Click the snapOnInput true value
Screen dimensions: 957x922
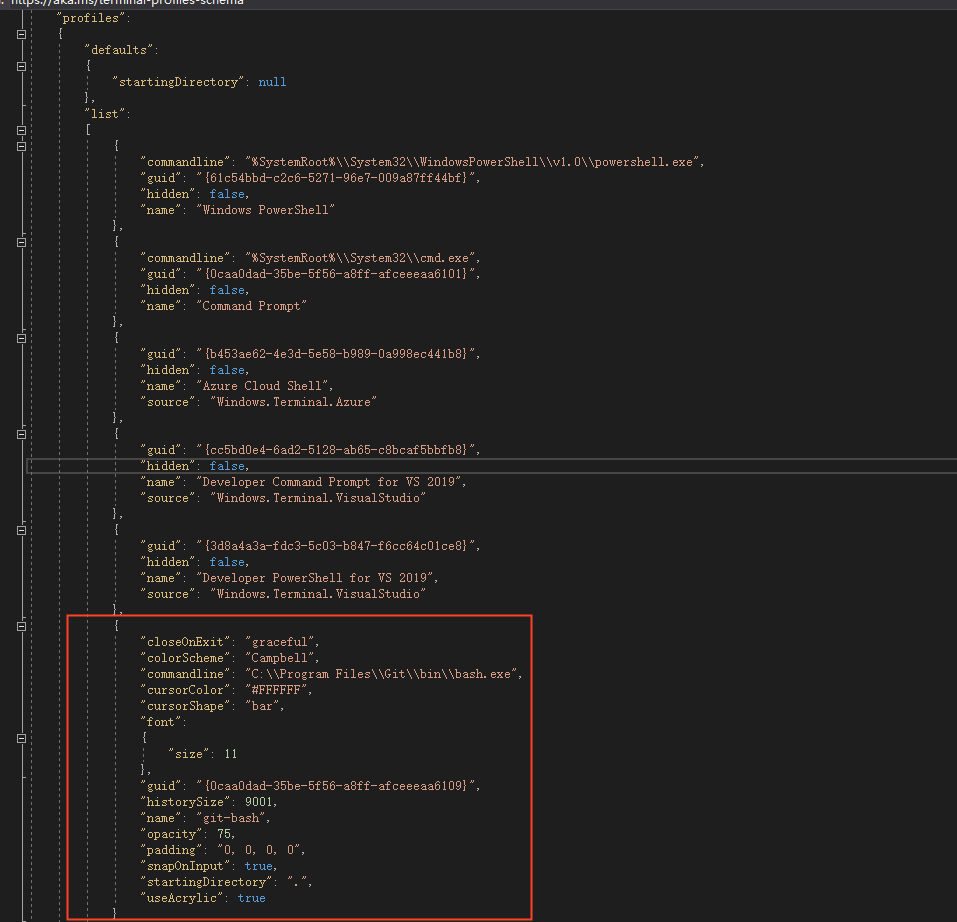[x=258, y=866]
